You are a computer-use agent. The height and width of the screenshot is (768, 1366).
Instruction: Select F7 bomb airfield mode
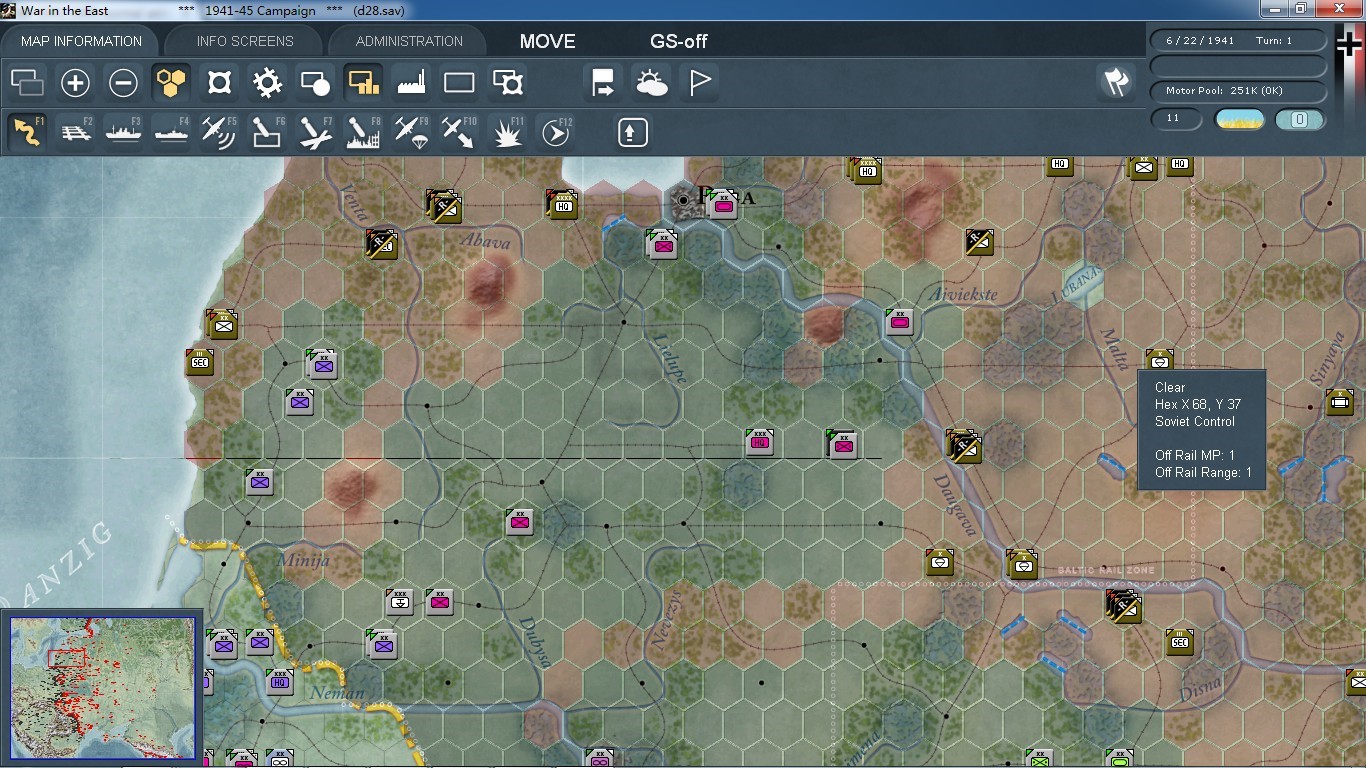pyautogui.click(x=315, y=132)
